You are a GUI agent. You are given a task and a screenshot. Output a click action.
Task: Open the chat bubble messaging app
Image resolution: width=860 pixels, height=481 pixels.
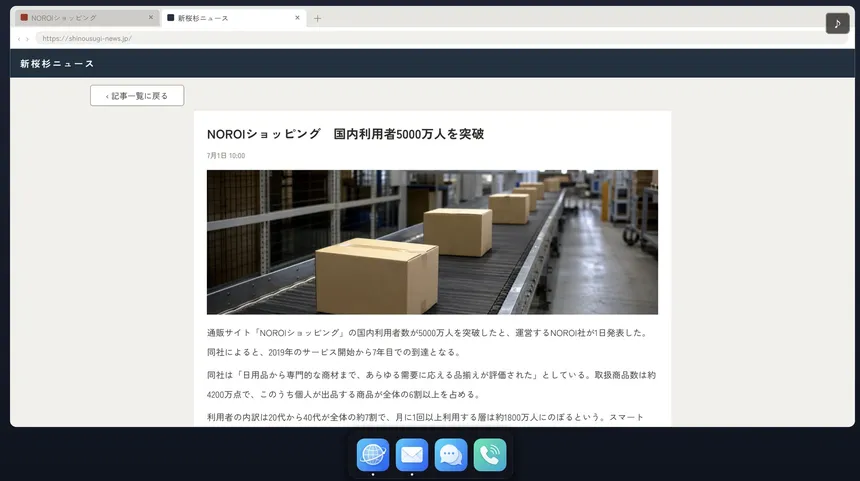tap(451, 455)
